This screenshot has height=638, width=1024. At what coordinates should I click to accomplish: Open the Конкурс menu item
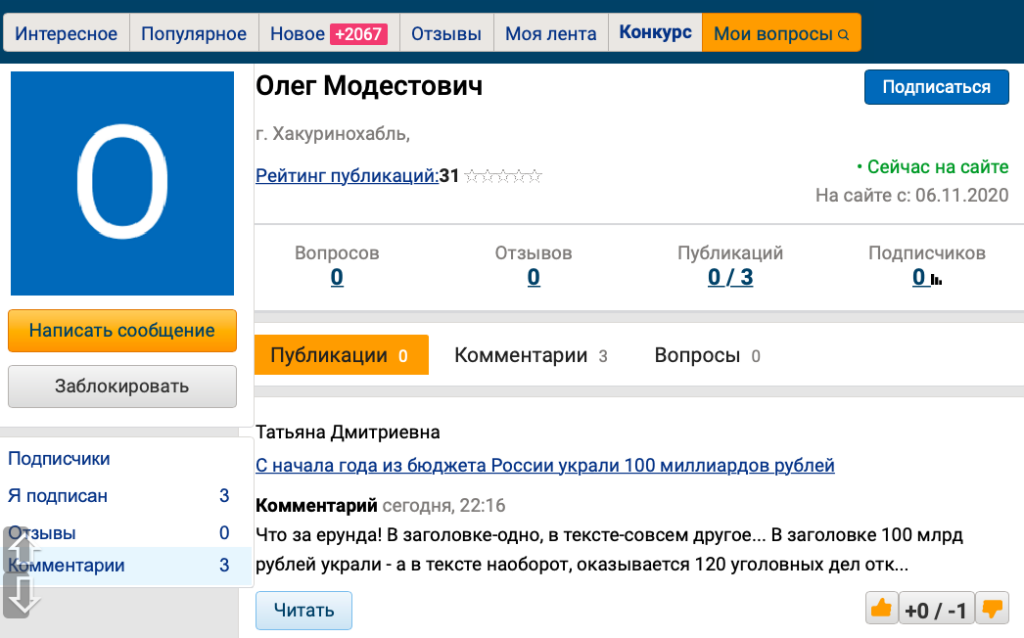pos(655,33)
